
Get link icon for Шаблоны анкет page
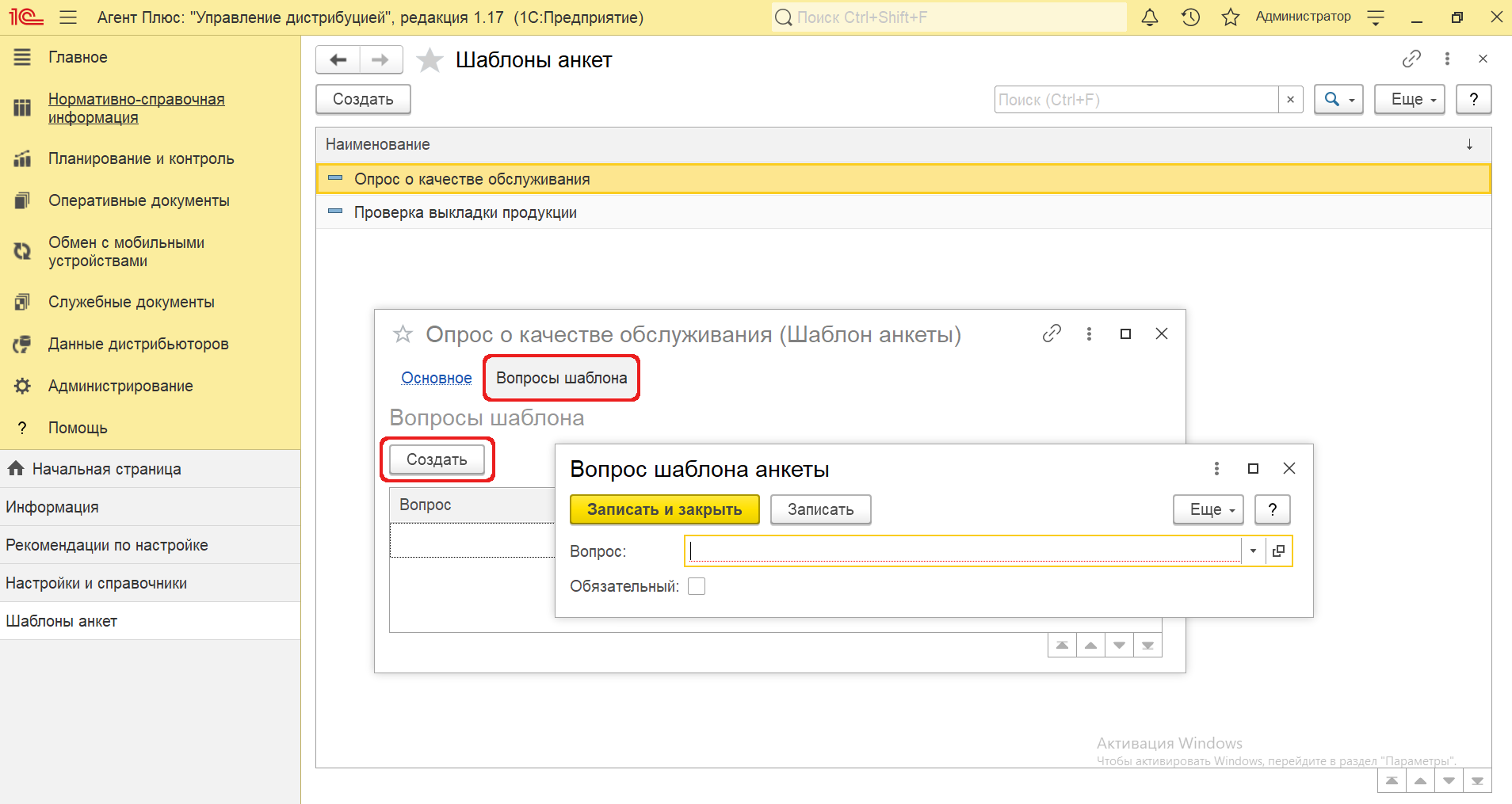coord(1411,59)
